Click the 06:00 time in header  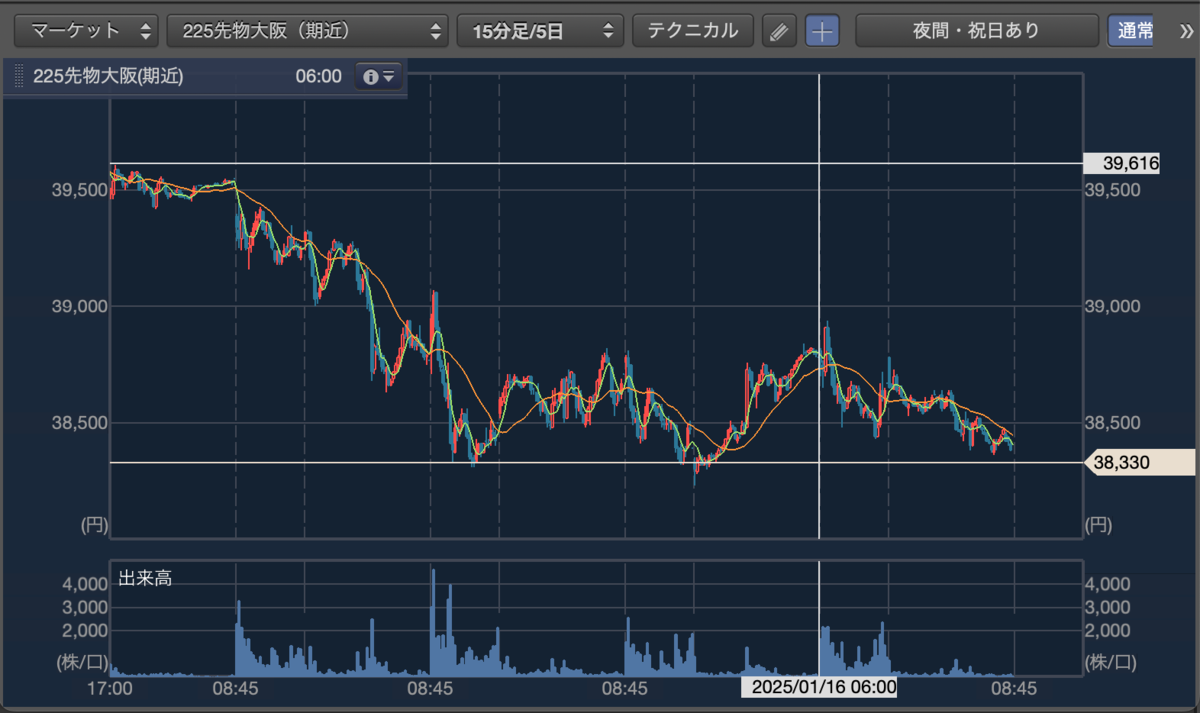318,77
